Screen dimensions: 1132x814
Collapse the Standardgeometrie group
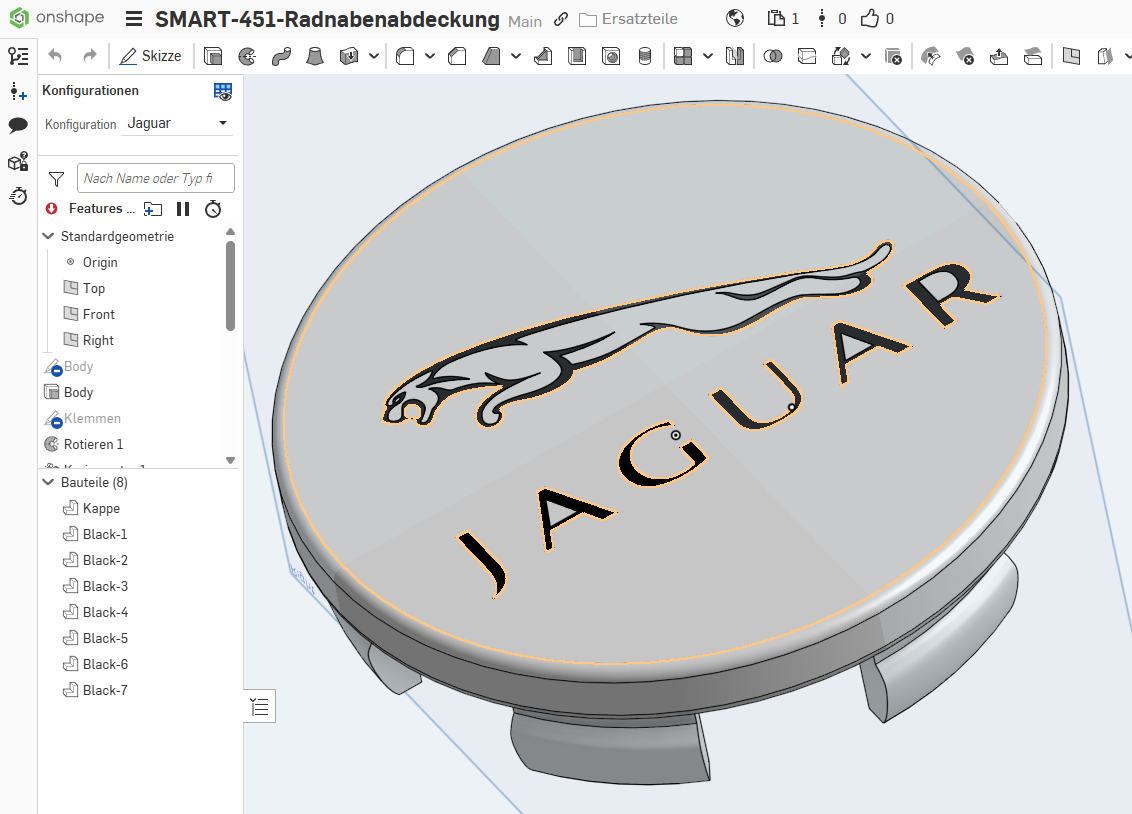click(48, 236)
